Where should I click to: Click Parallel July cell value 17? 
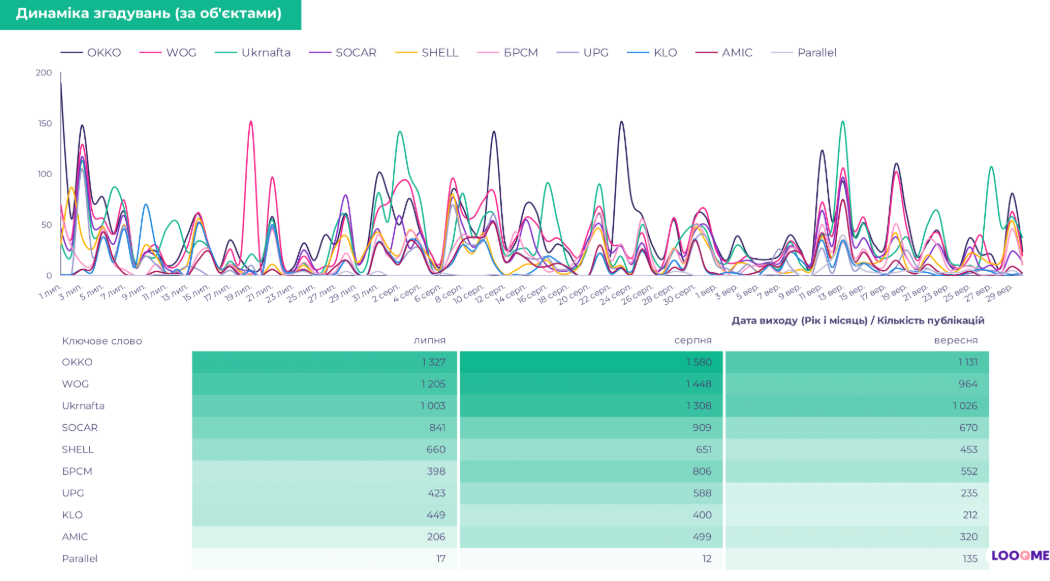coord(441,559)
